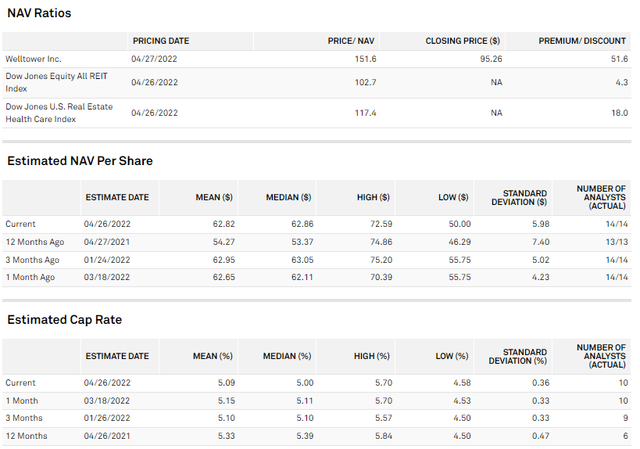Click the PRICING DATE column header
Viewport: 640px width, 449px height.
(x=161, y=41)
